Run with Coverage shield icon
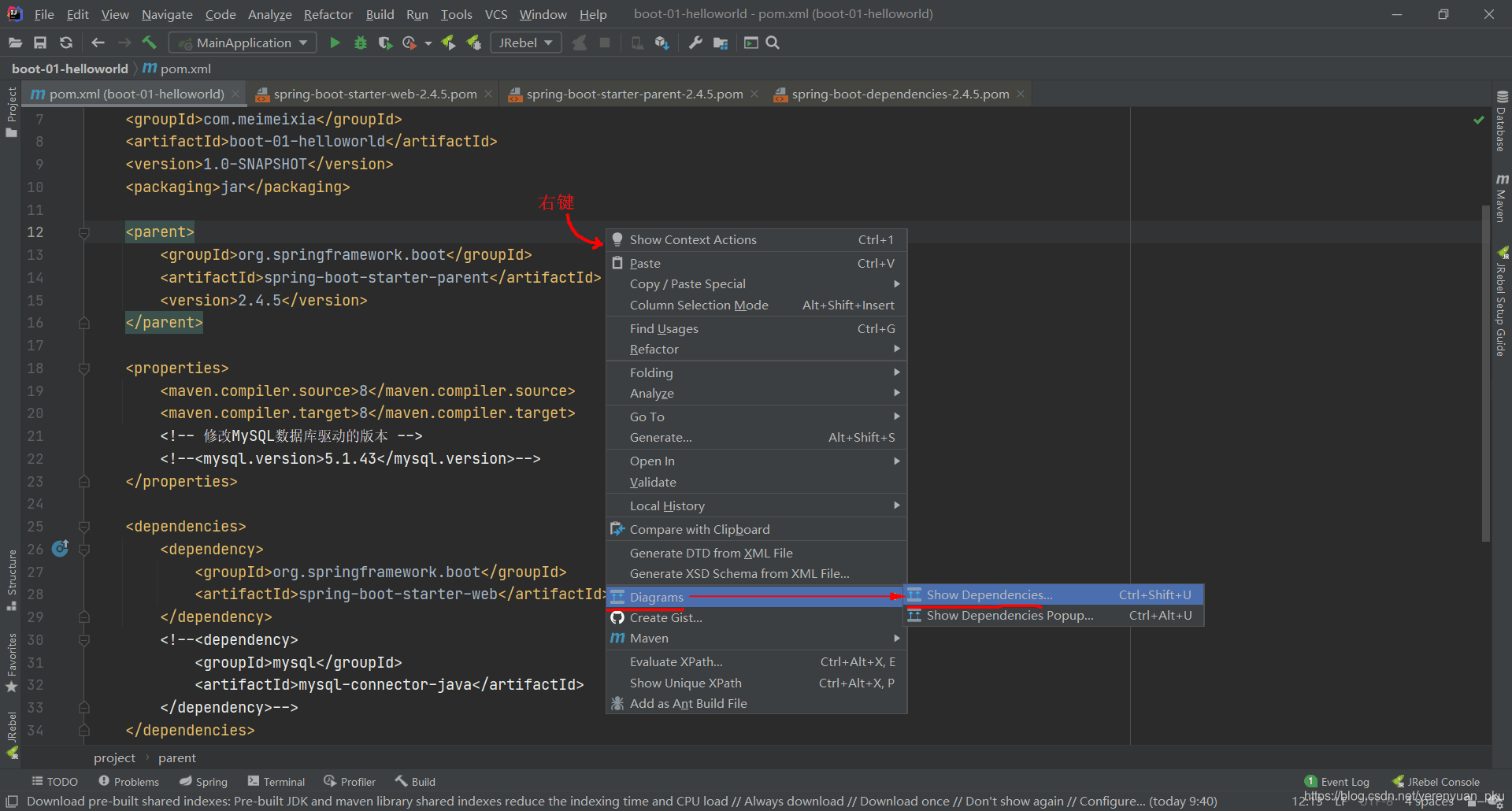Image resolution: width=1512 pixels, height=811 pixels. pos(385,43)
